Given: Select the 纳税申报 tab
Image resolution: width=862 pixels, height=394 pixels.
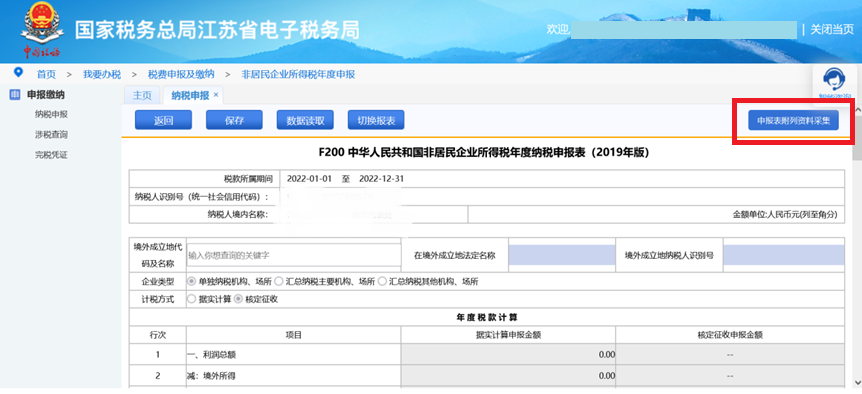Looking at the screenshot, I should (x=190, y=95).
